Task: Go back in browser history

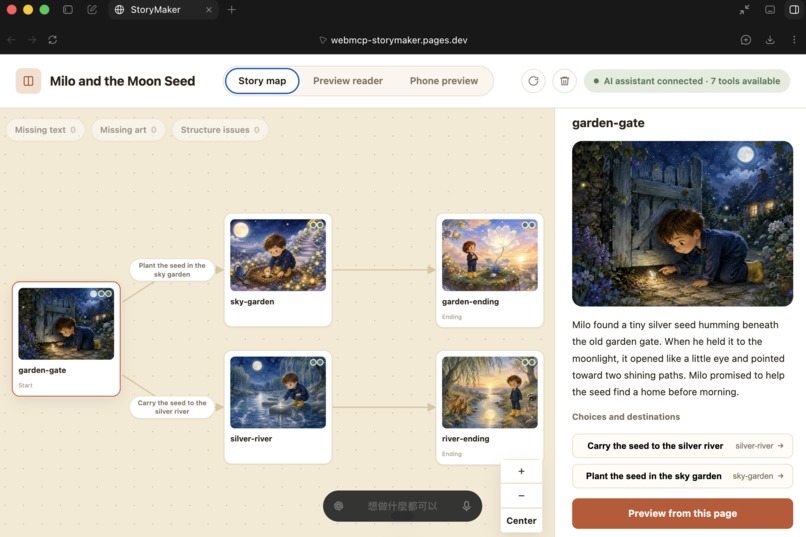Action: (11, 40)
